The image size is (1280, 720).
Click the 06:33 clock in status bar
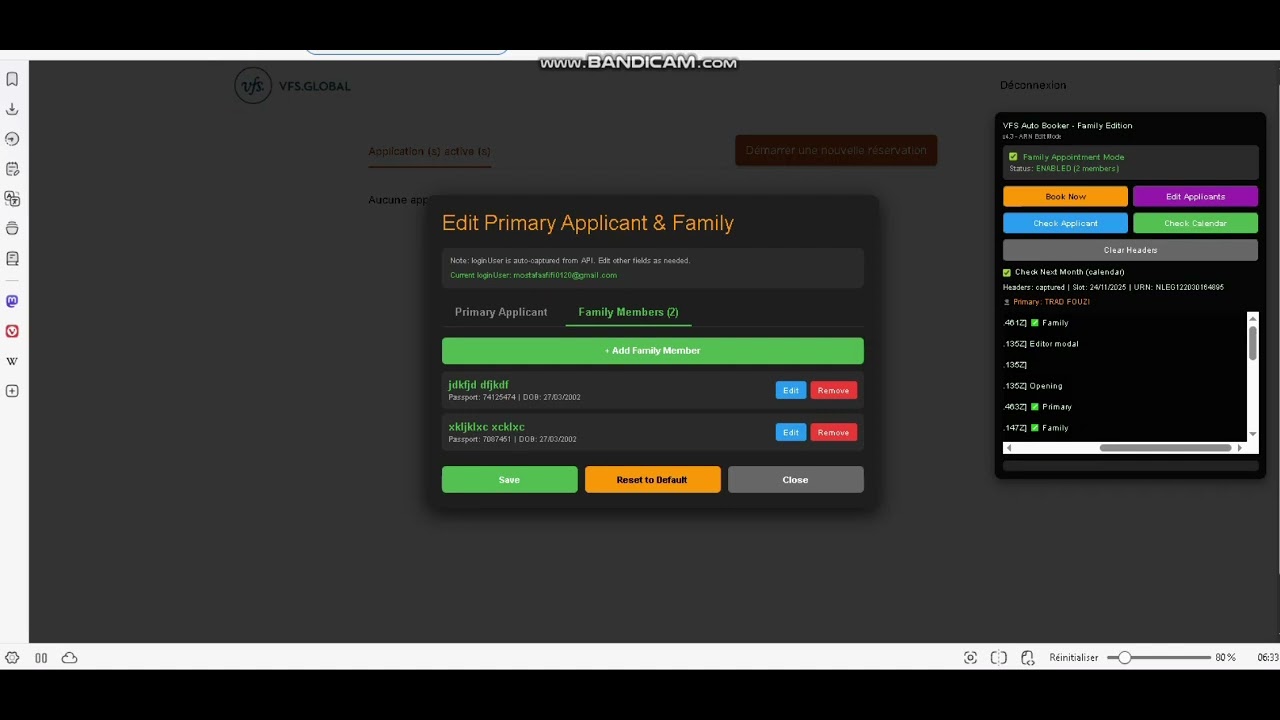[x=1268, y=658]
